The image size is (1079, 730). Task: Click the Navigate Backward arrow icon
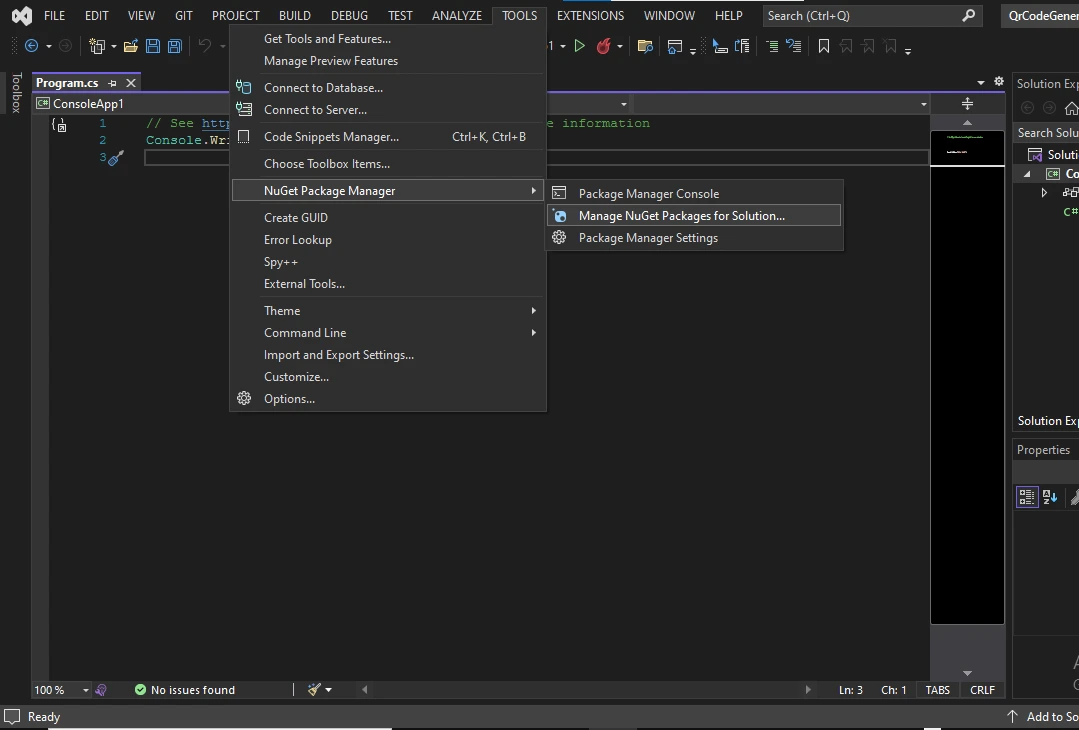point(32,46)
